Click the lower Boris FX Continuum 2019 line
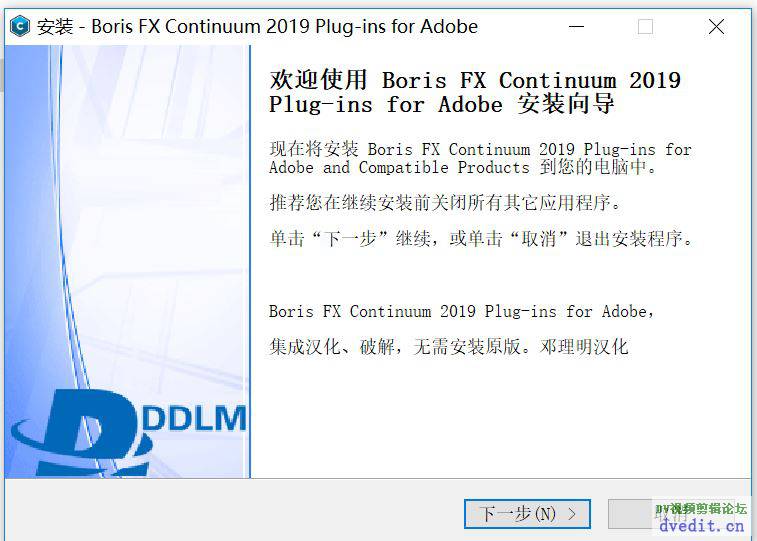The height and width of the screenshot is (541, 757). point(462,311)
